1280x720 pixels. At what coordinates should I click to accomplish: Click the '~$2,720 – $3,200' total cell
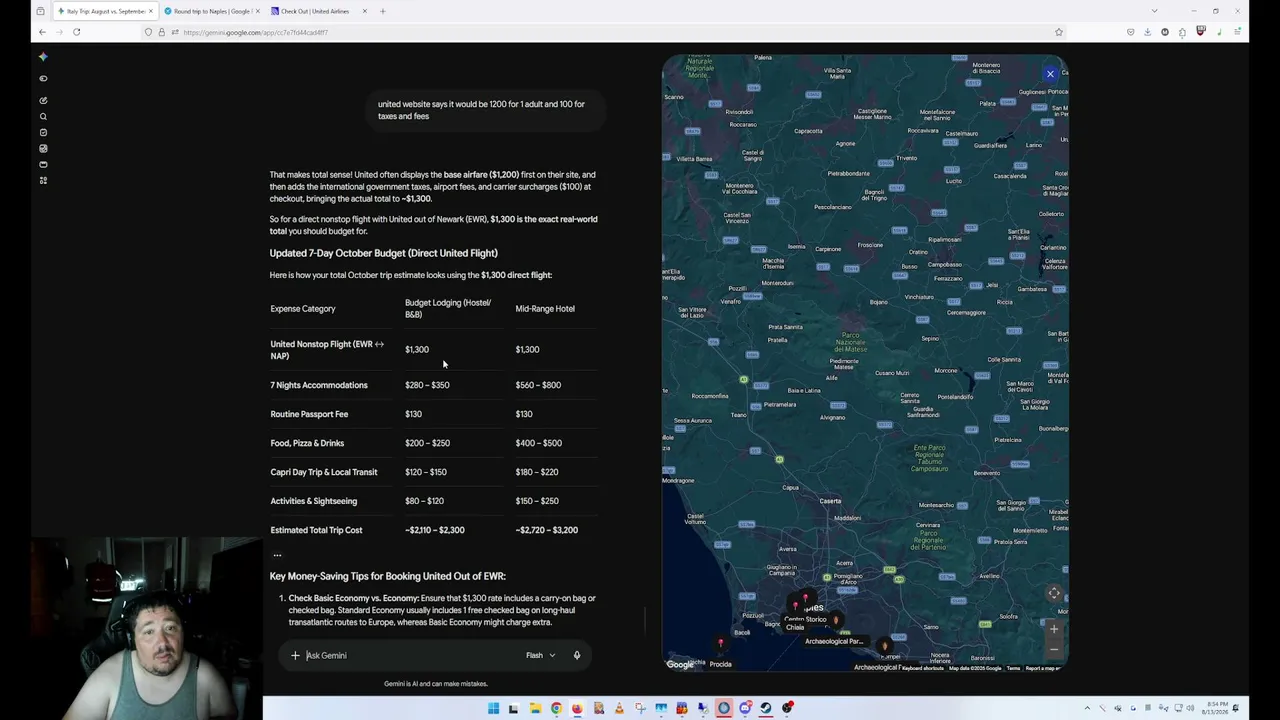click(546, 530)
